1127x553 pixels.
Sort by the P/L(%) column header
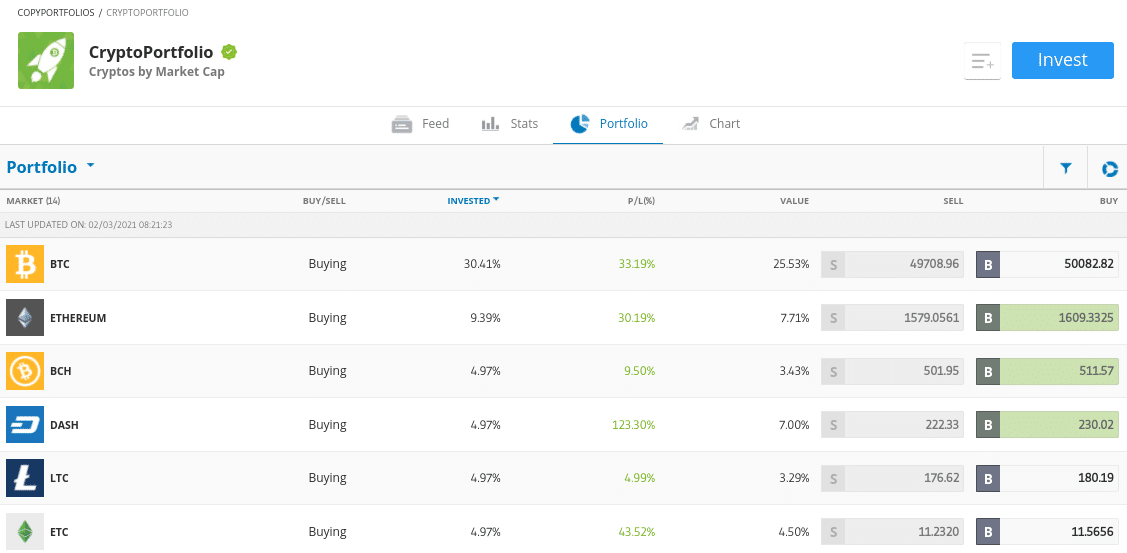coord(639,201)
